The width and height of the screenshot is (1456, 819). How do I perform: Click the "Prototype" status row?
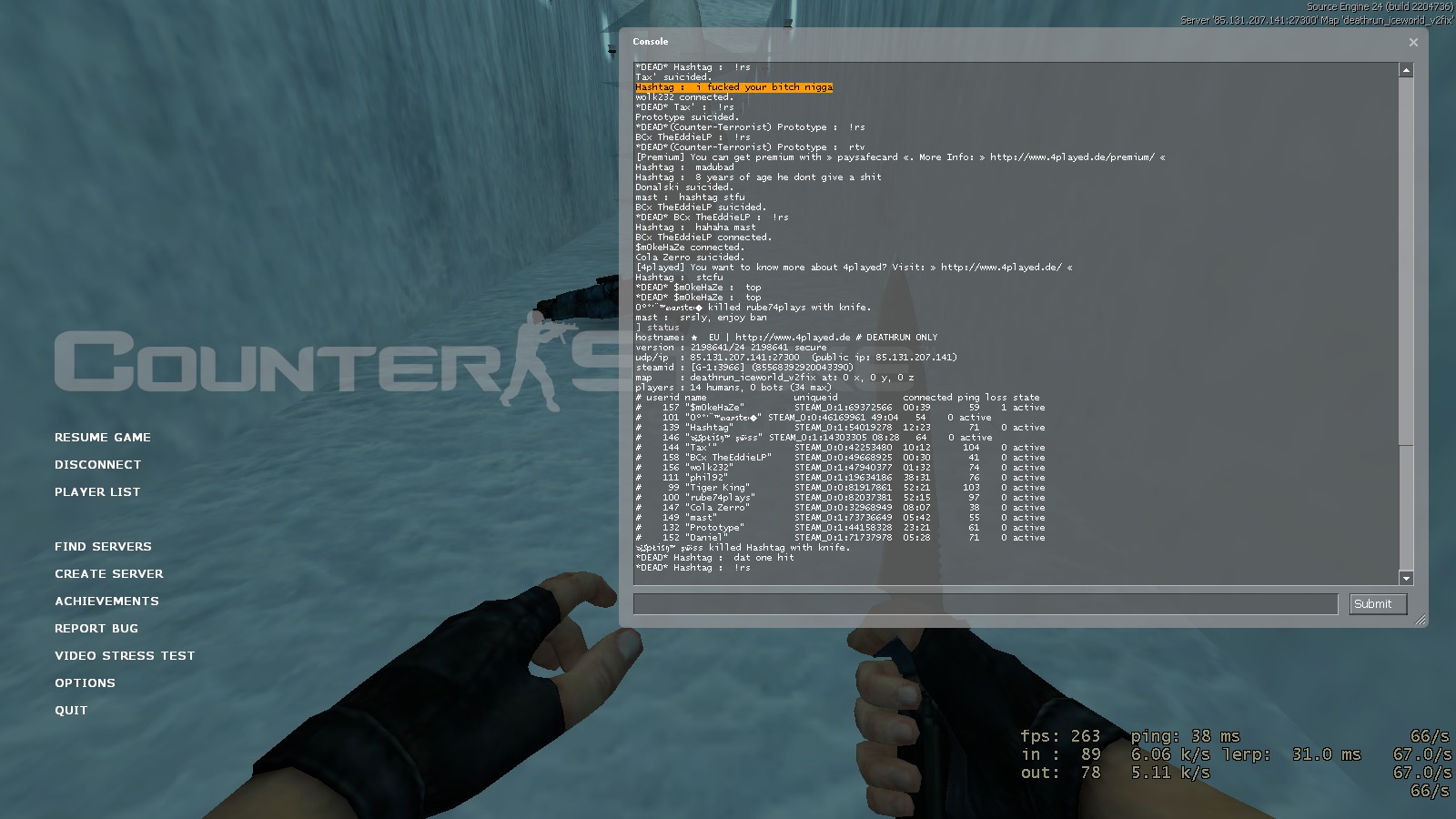[x=840, y=528]
